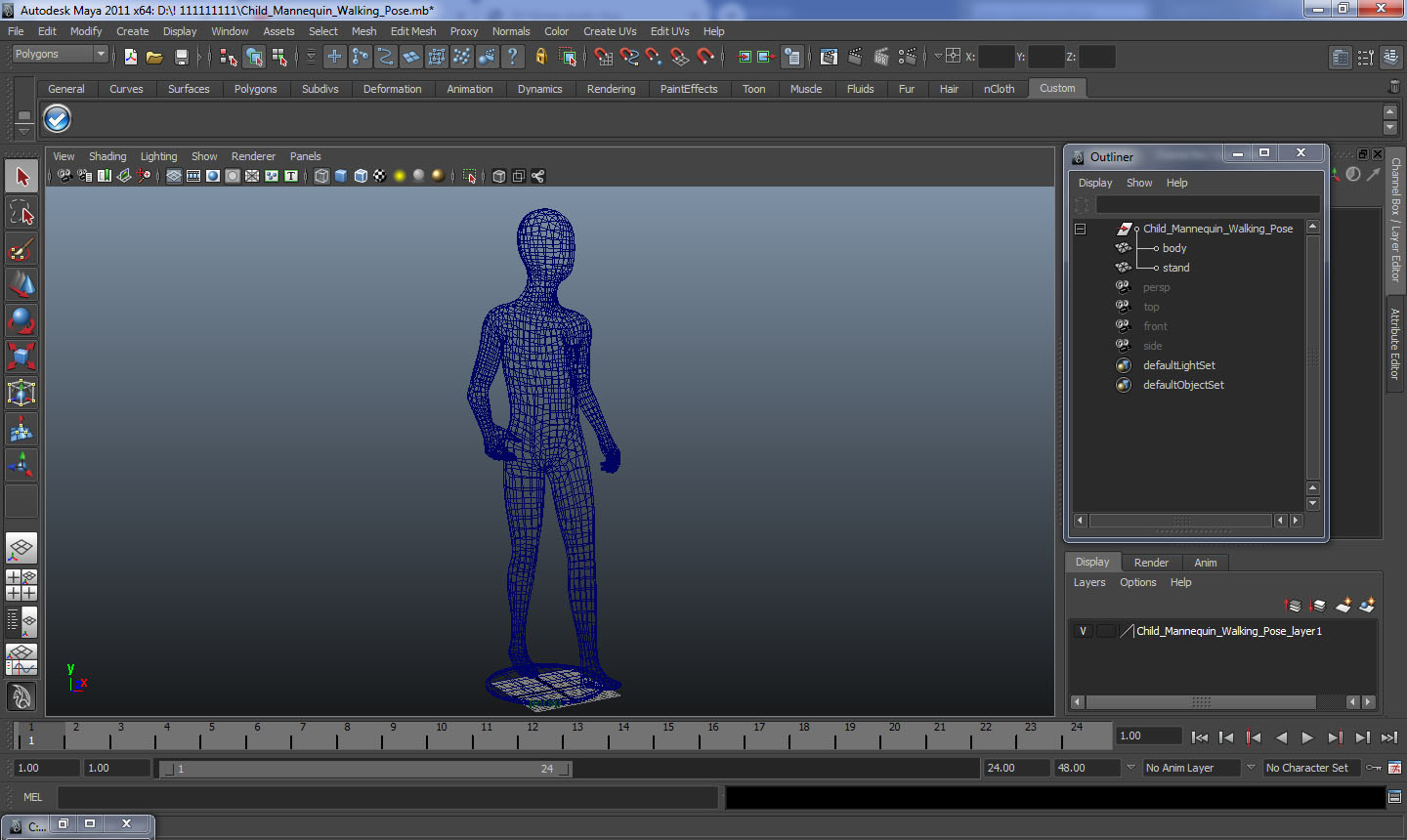The width and height of the screenshot is (1407, 840).
Task: Switch to four view layout
Action: 21,584
